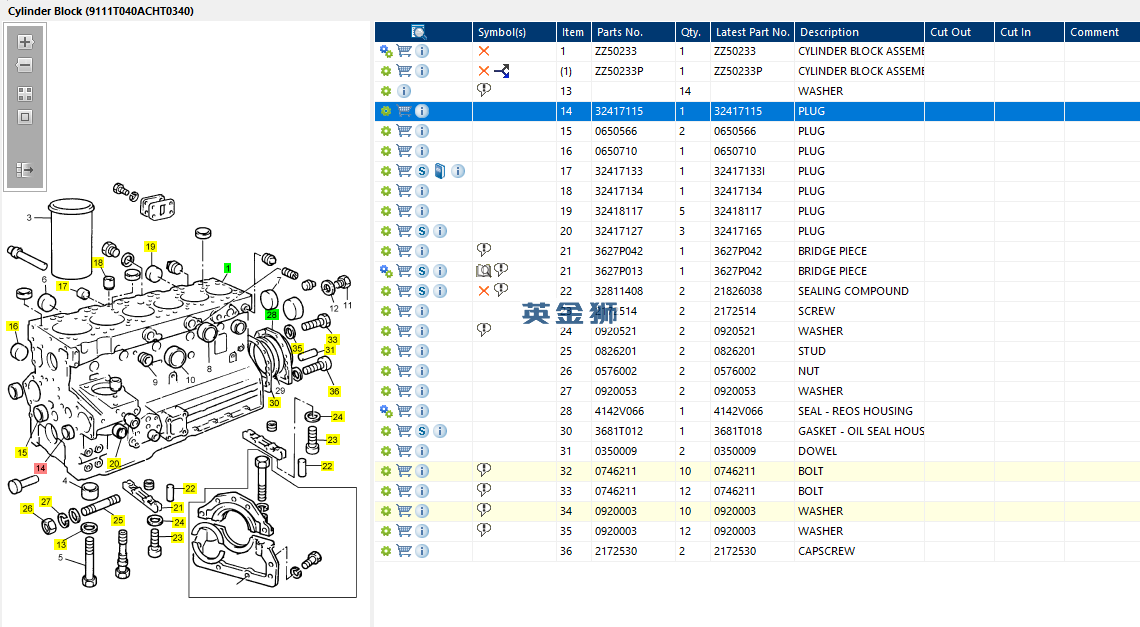Screen dimensions: 1140x627
Task: Open the S supersession icon for part 32417133
Action: coord(422,171)
